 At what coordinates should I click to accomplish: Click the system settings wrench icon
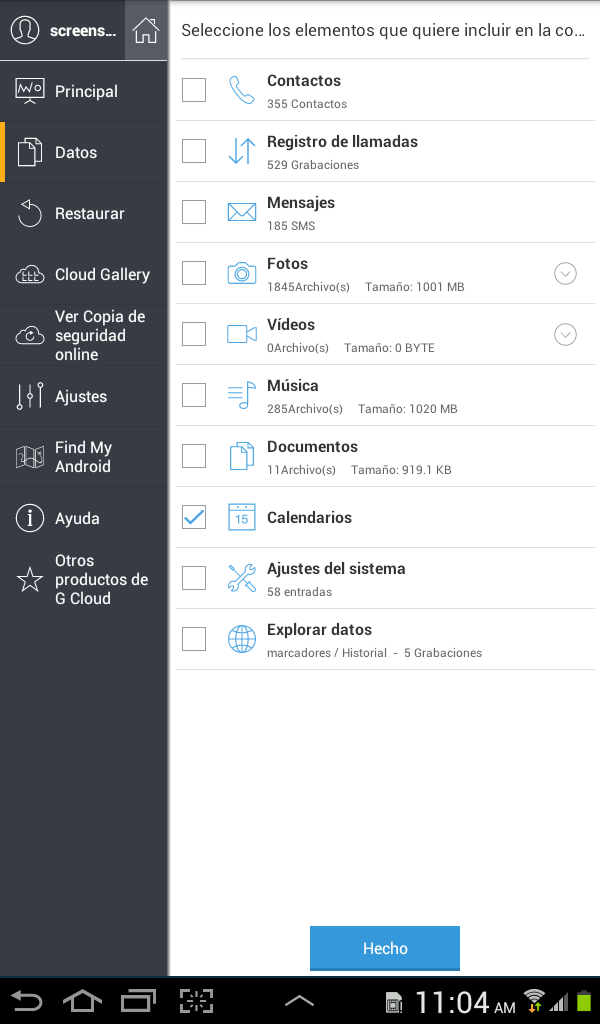pyautogui.click(x=242, y=578)
